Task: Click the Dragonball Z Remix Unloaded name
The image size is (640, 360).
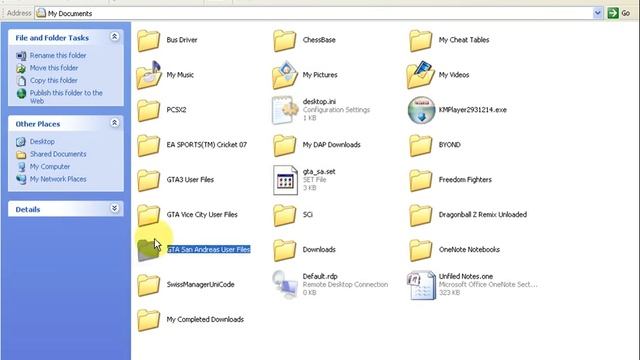Action: coord(482,214)
